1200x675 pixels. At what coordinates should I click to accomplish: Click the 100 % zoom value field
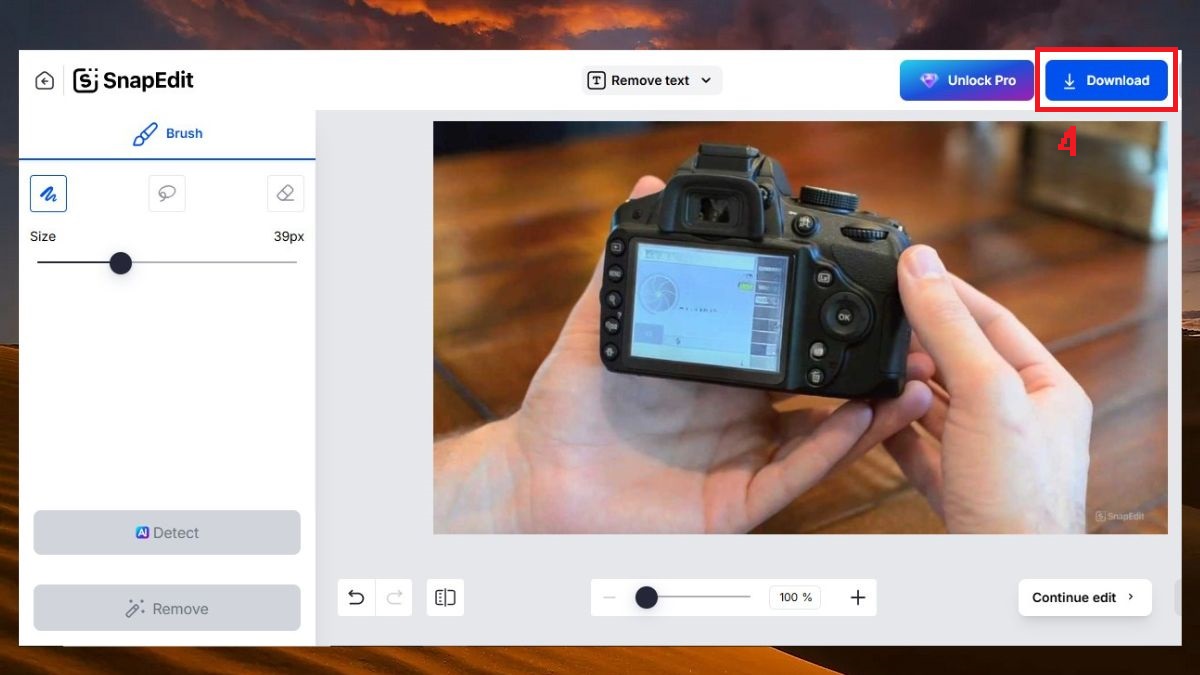click(x=795, y=597)
